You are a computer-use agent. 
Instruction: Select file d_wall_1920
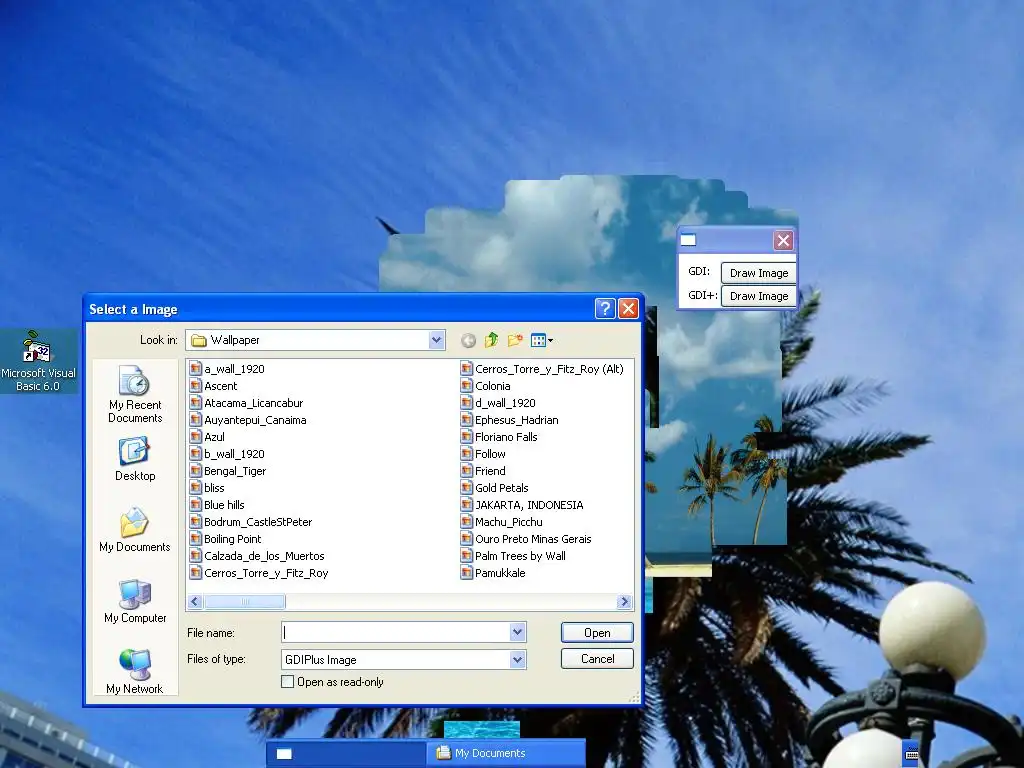(x=498, y=403)
